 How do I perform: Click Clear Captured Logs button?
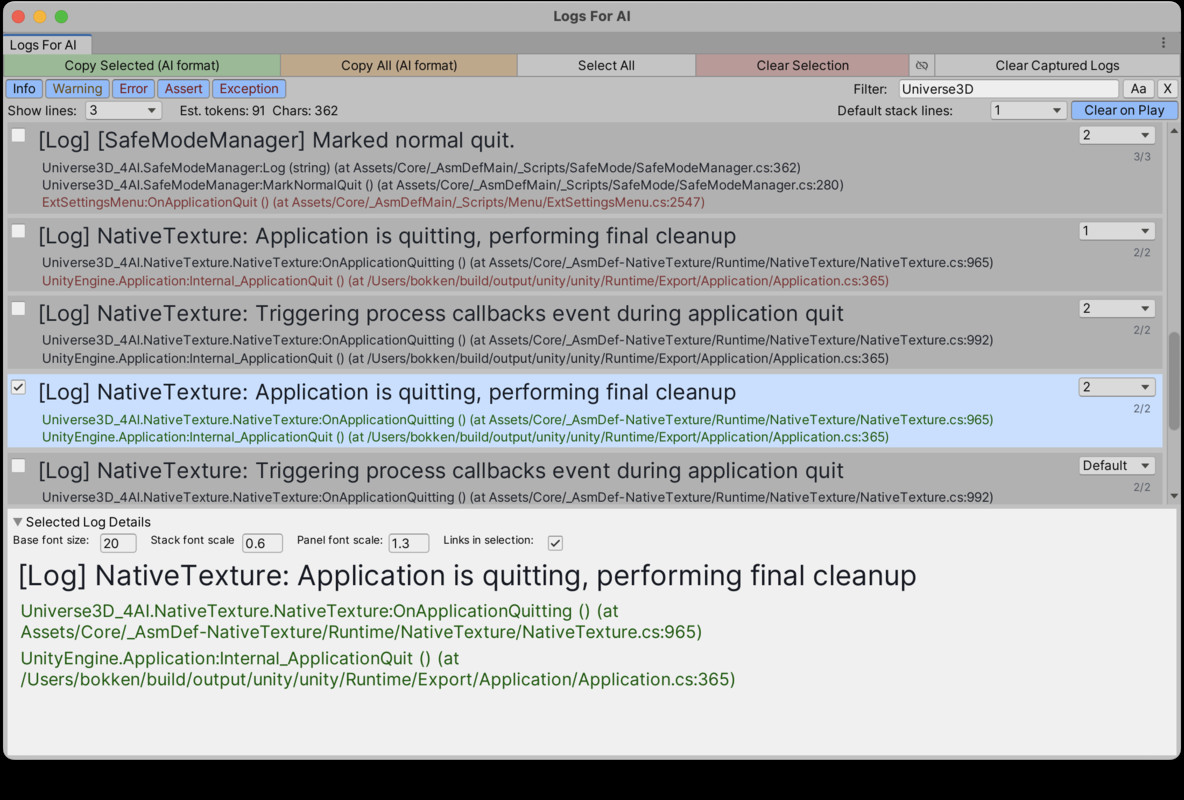pyautogui.click(x=1056, y=66)
